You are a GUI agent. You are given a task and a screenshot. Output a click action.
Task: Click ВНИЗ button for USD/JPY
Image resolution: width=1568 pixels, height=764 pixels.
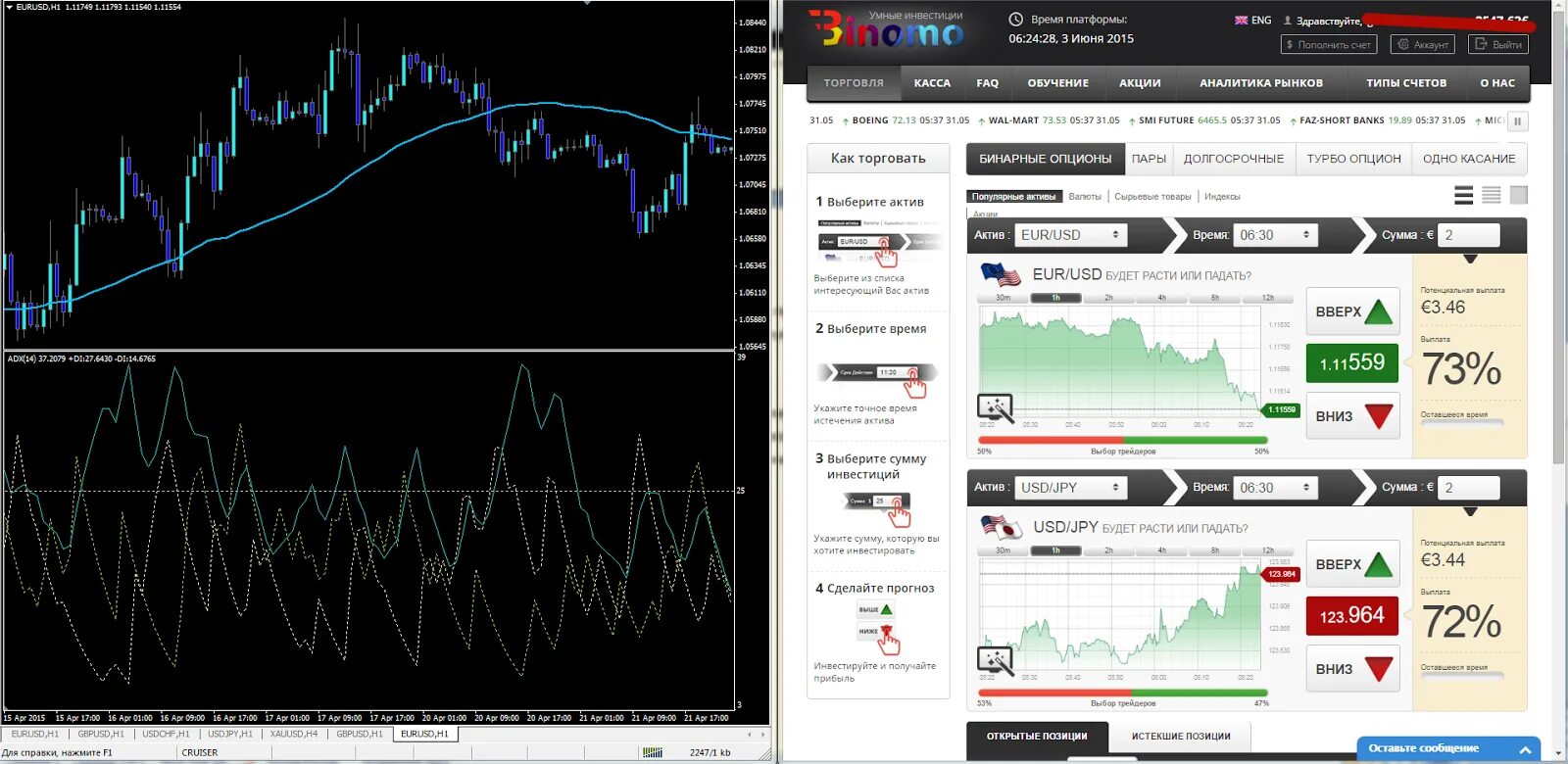[x=1352, y=669]
